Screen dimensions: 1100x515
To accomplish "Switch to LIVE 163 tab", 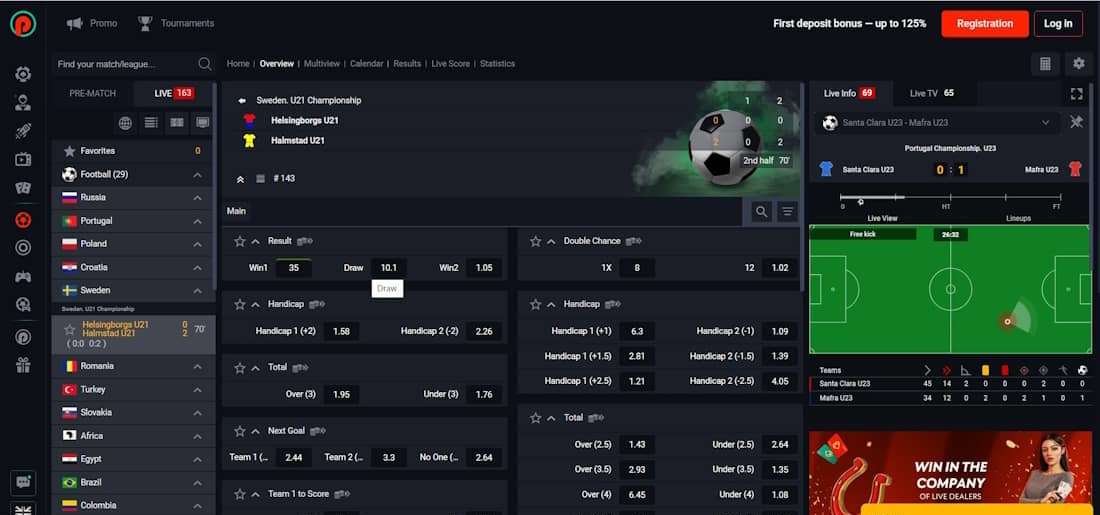I will pos(174,93).
